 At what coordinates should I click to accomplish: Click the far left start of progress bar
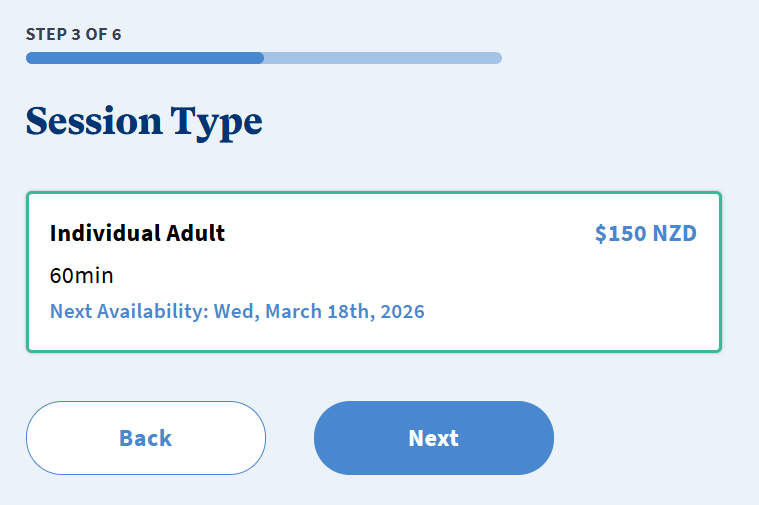[x=31, y=58]
